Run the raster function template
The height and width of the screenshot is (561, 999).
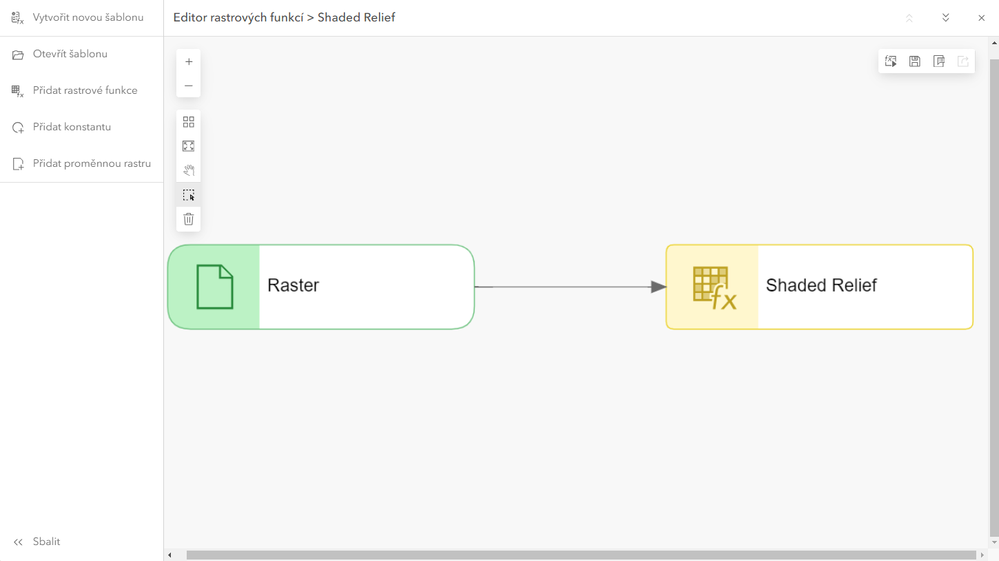click(x=890, y=62)
